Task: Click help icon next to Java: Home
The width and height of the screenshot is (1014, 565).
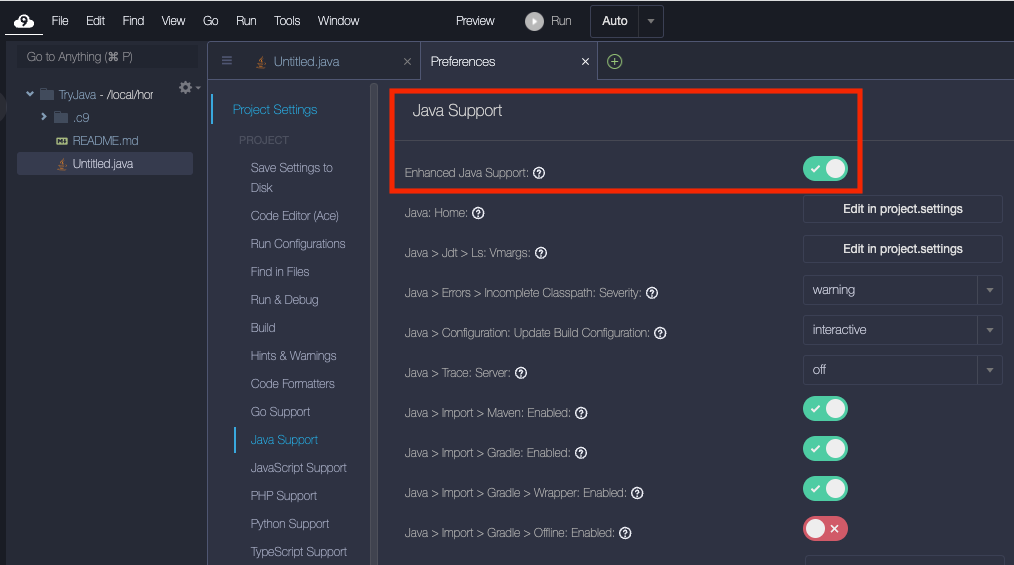Action: tap(478, 213)
